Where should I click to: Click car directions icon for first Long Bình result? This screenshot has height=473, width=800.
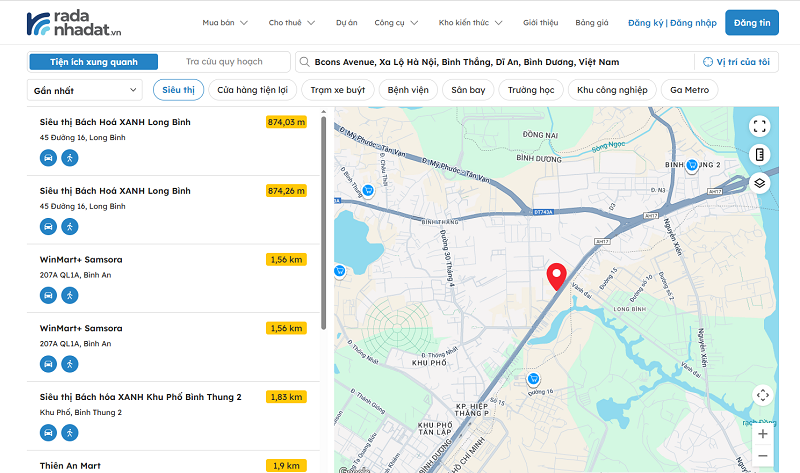[x=48, y=158]
